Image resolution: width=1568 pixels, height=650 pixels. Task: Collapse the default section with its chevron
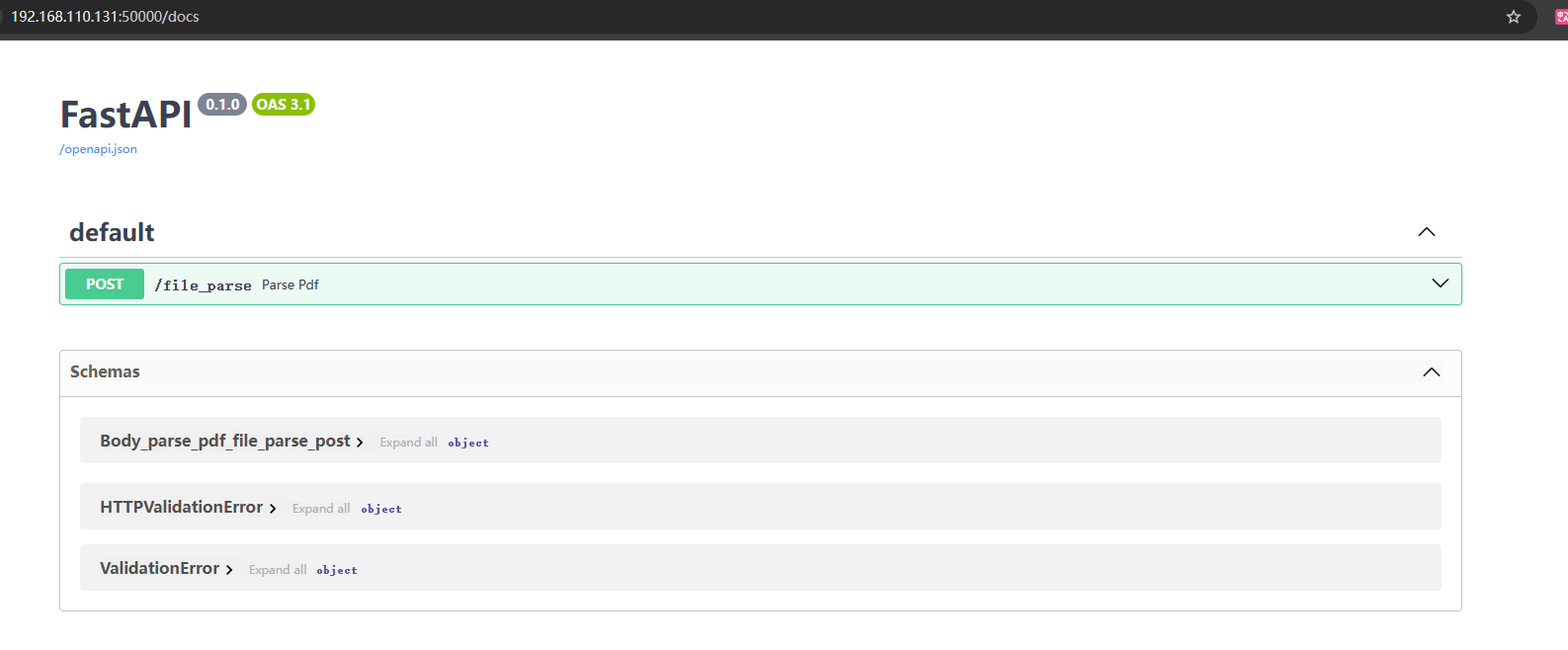click(x=1427, y=232)
